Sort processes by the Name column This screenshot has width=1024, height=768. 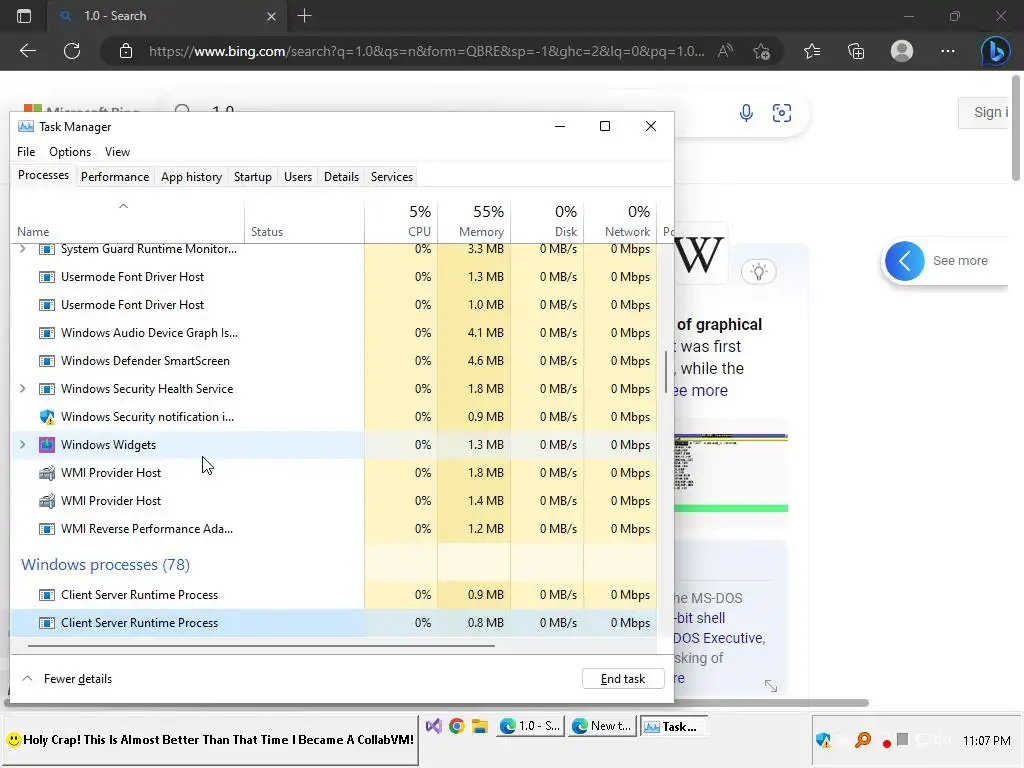[x=127, y=221]
